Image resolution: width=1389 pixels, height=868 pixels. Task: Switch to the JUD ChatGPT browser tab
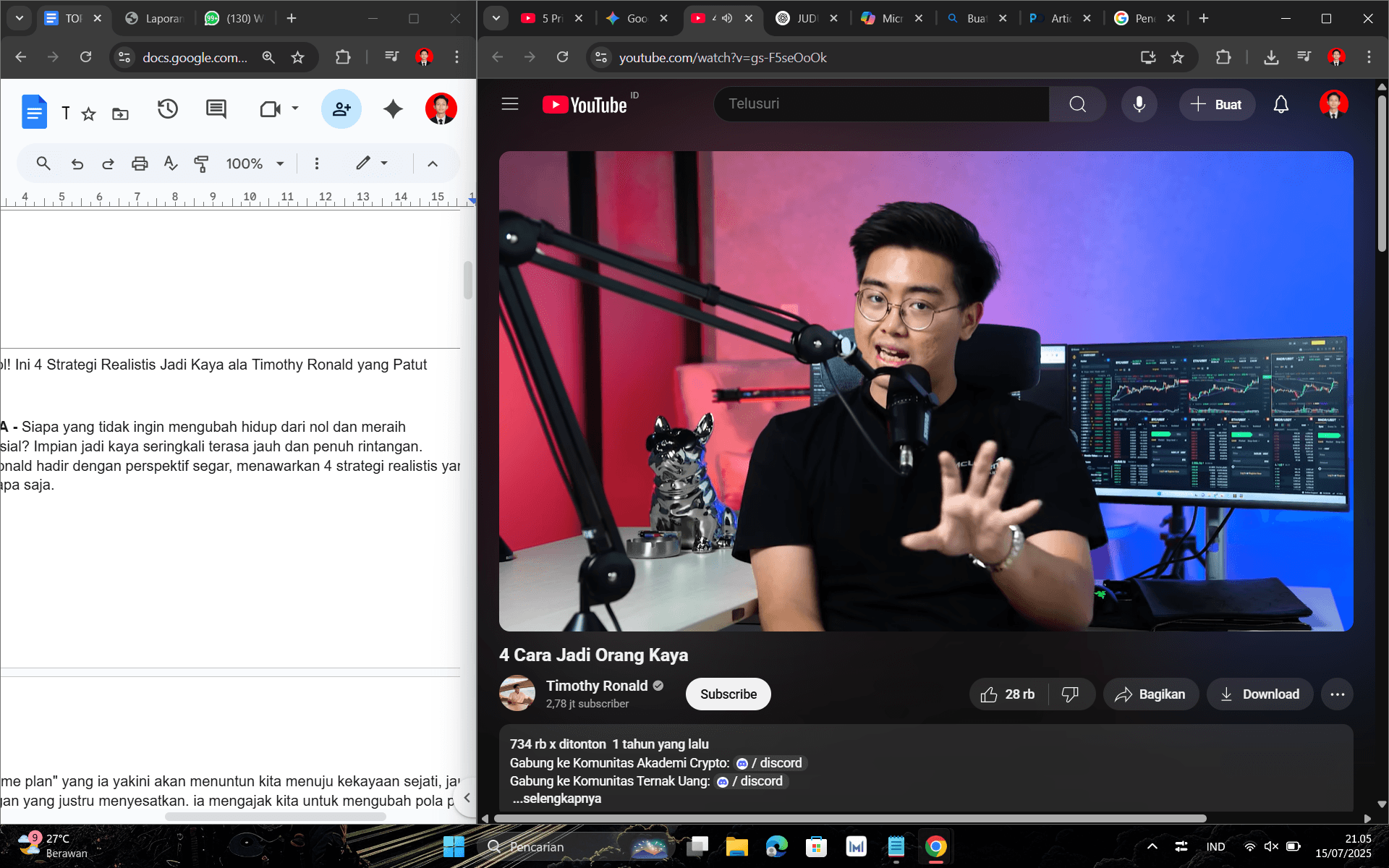(x=807, y=18)
